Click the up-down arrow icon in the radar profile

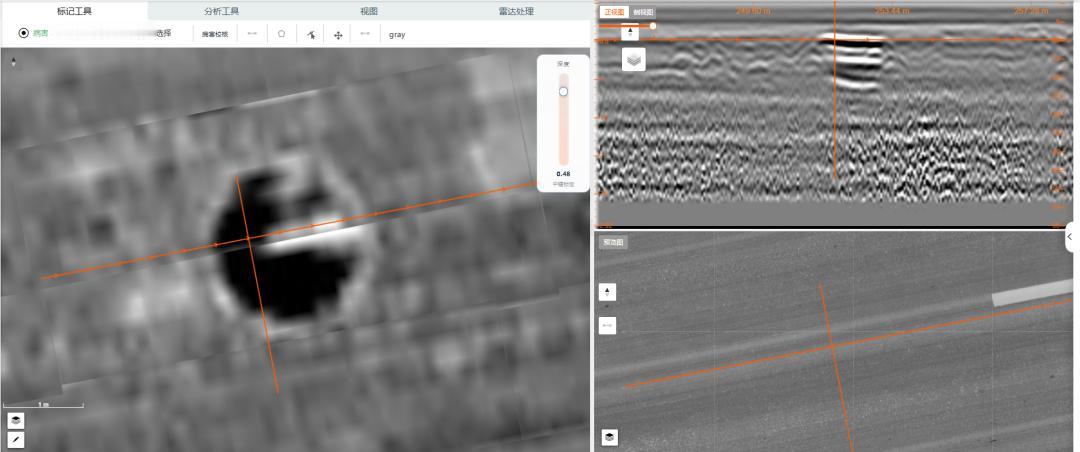click(630, 33)
